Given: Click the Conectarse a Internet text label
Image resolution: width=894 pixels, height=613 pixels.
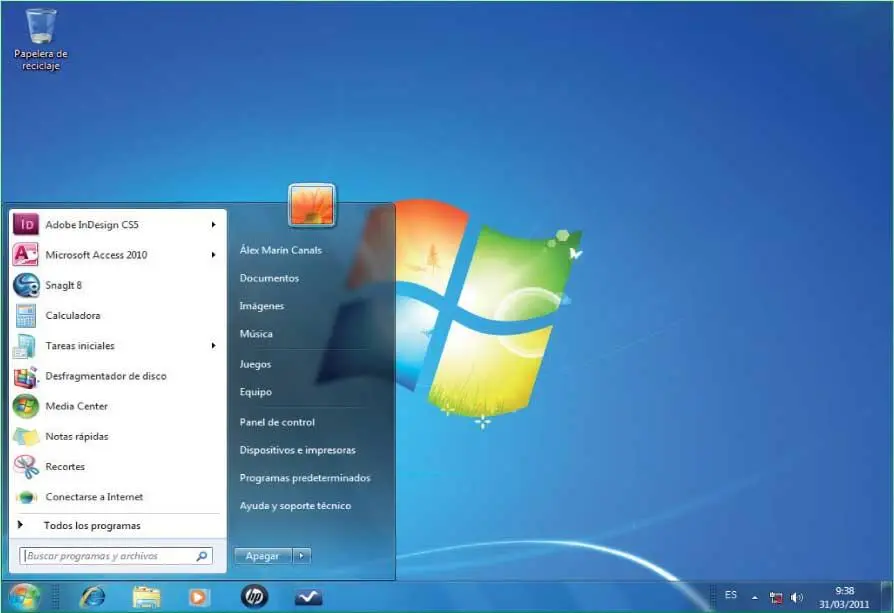Looking at the screenshot, I should pyautogui.click(x=94, y=497).
